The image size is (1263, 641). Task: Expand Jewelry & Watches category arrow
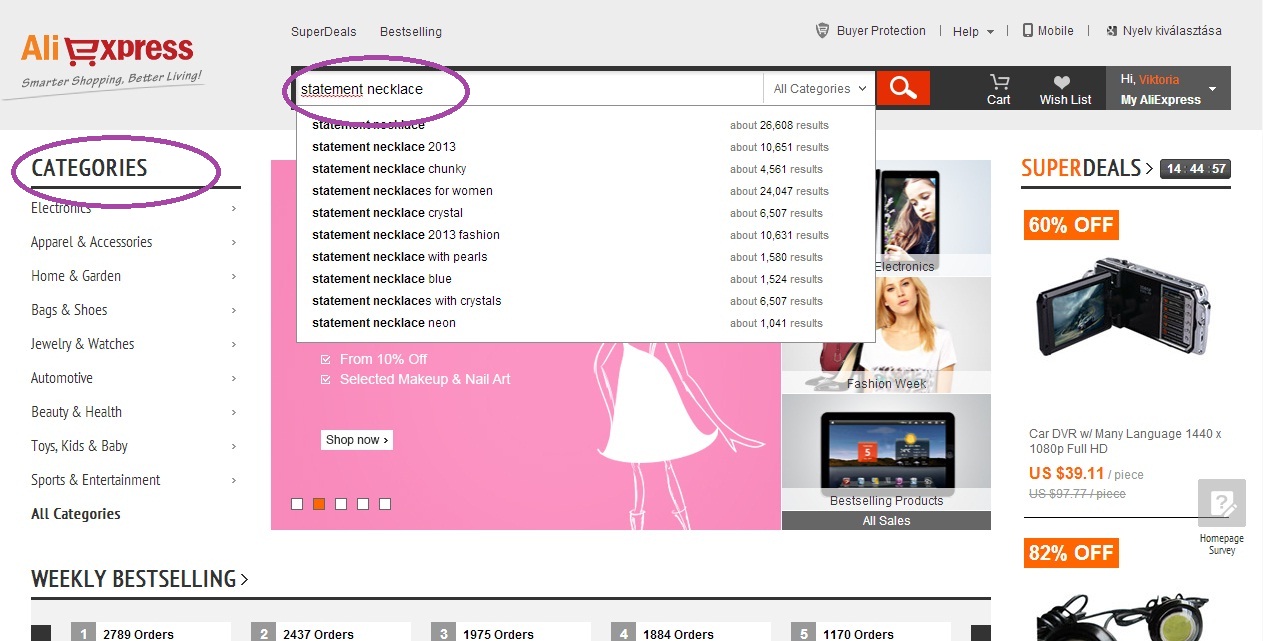coord(234,344)
